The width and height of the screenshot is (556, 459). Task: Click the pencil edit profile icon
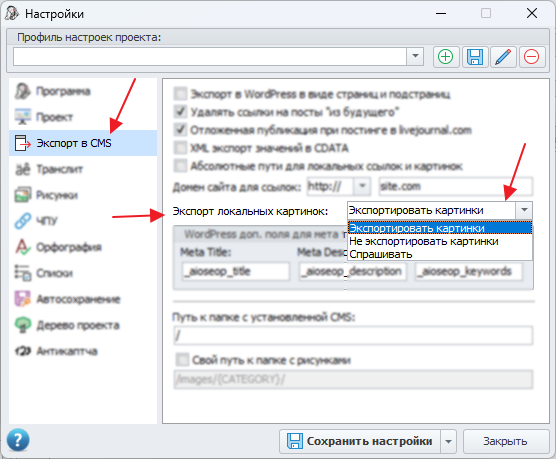503,57
